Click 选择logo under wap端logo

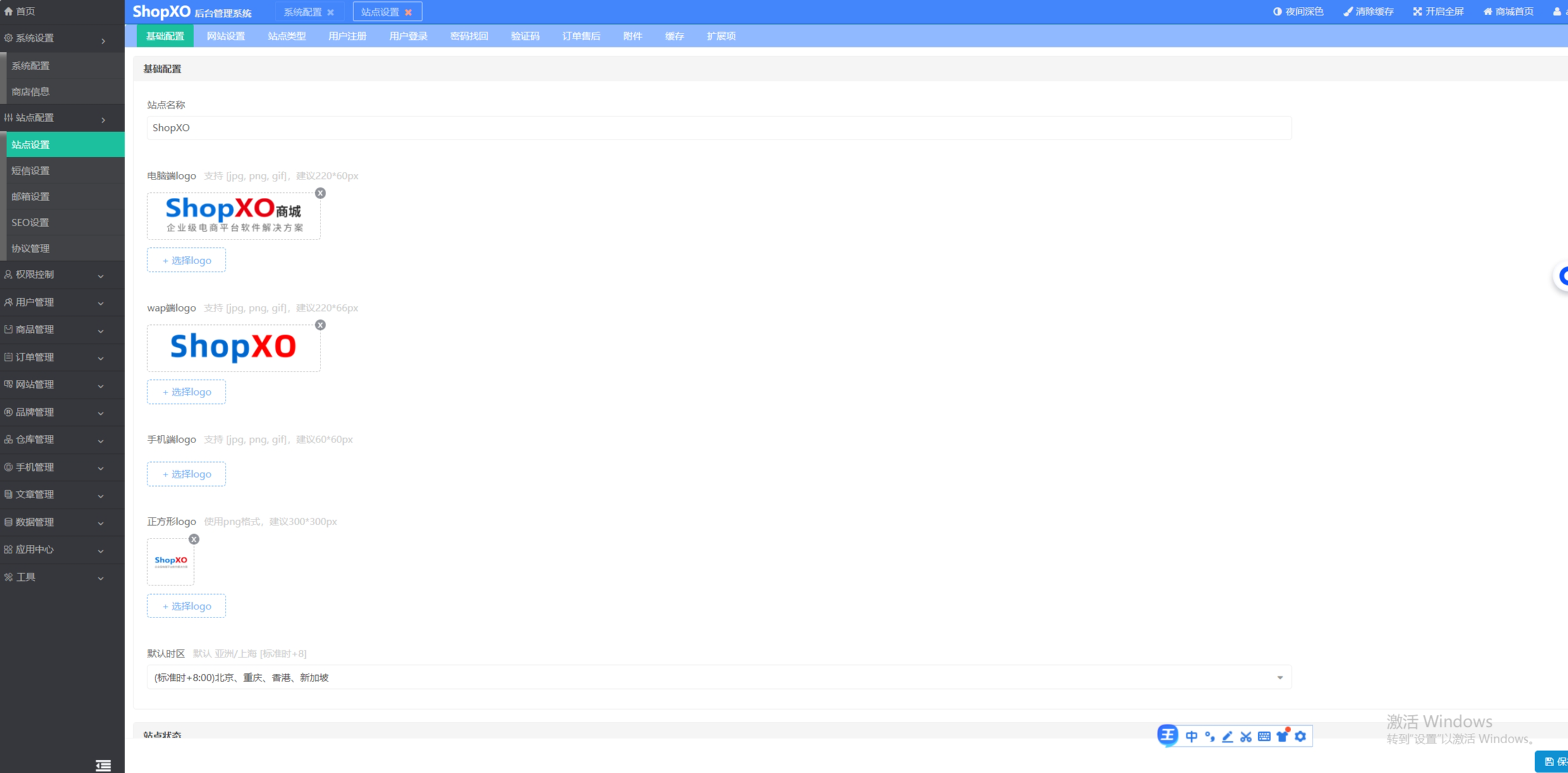click(x=186, y=392)
